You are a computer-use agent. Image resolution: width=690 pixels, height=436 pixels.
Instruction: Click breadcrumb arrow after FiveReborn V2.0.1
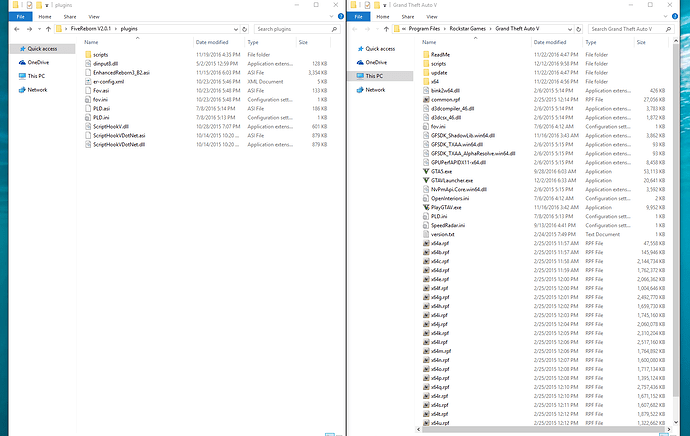pyautogui.click(x=117, y=29)
